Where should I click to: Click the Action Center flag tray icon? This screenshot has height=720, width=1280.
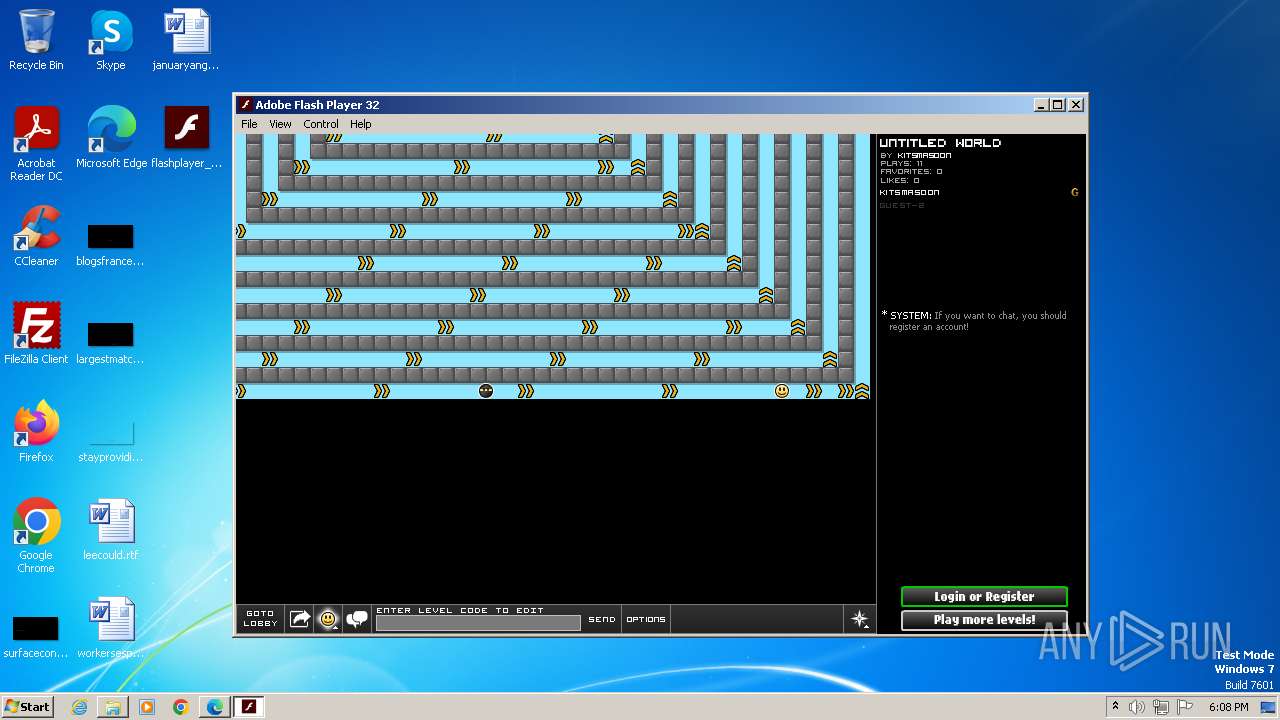[1183, 707]
